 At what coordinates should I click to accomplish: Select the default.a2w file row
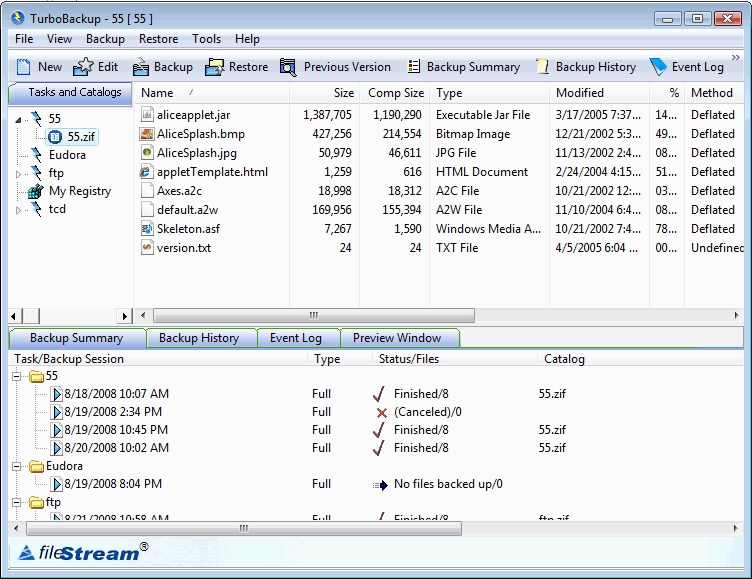click(x=439, y=210)
